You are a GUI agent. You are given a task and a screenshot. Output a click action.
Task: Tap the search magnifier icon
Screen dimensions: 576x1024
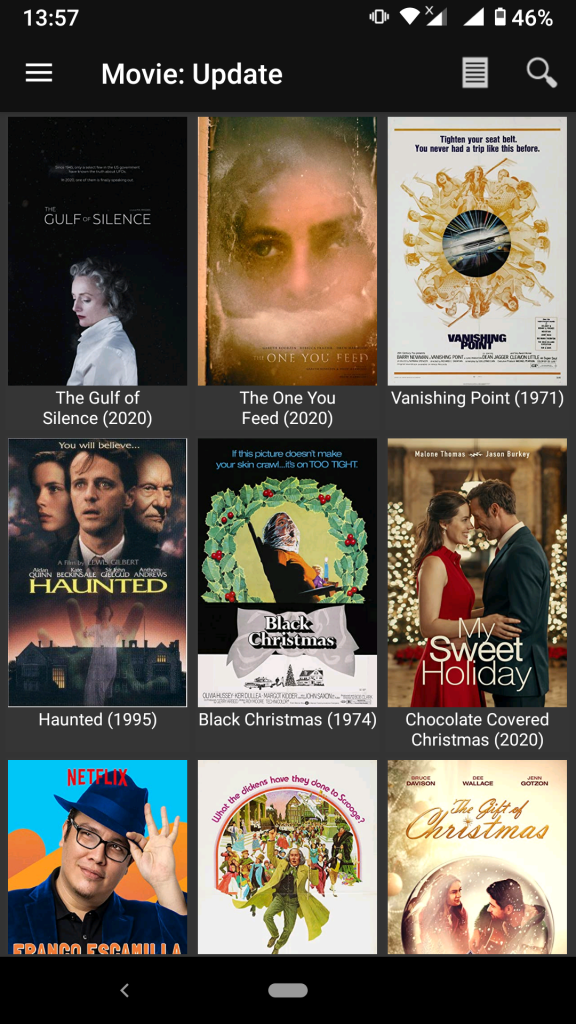(x=541, y=72)
